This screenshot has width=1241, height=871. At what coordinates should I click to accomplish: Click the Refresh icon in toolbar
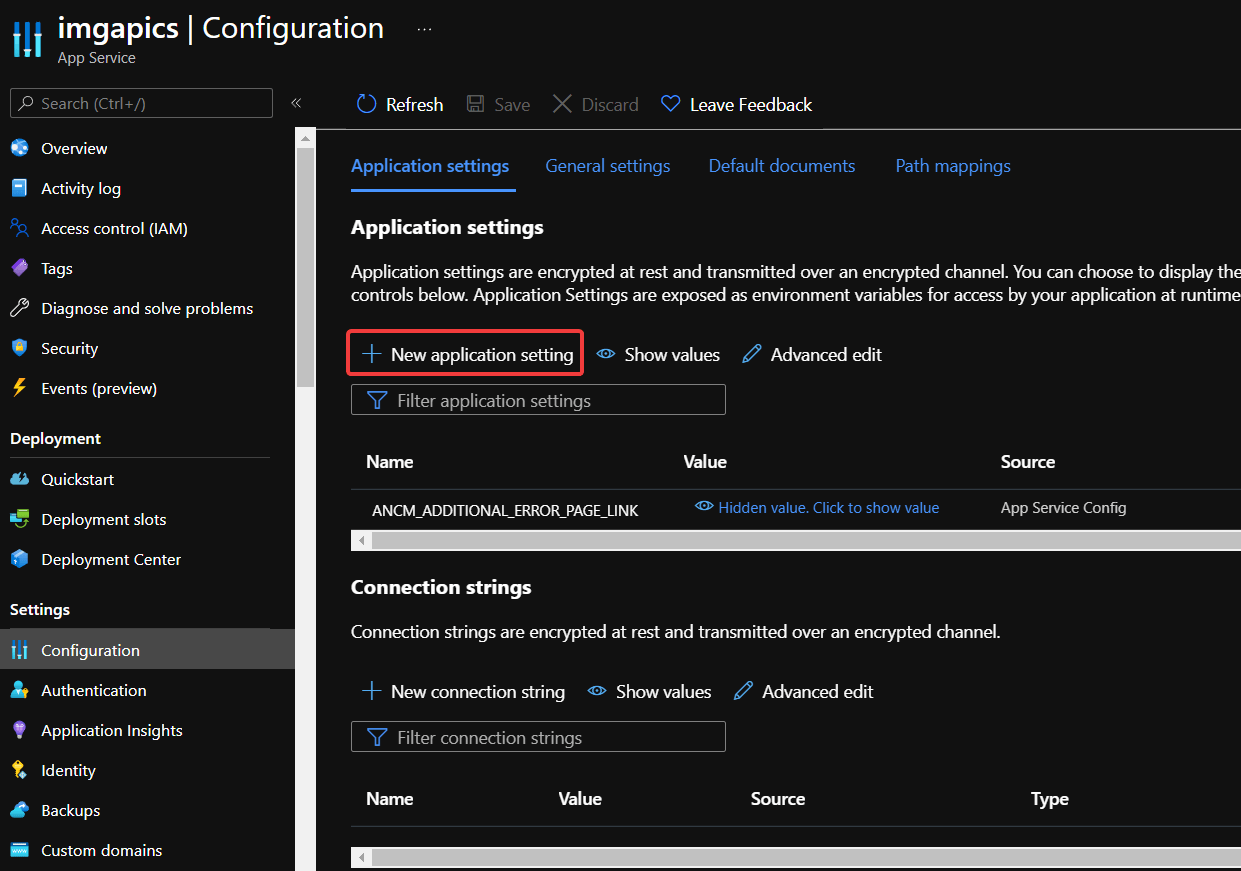coord(367,105)
